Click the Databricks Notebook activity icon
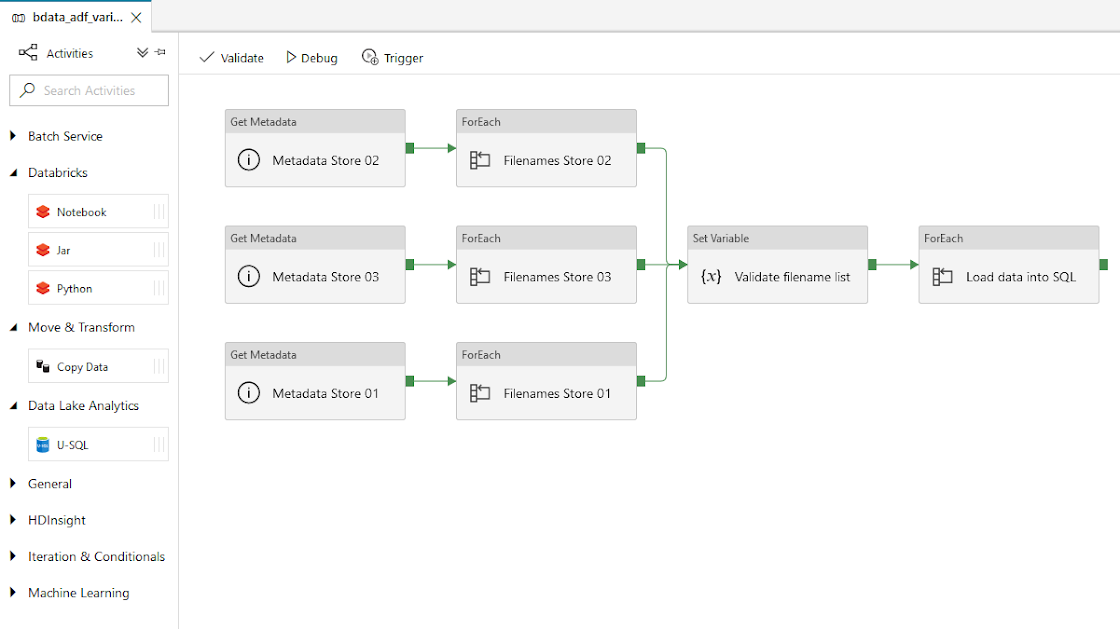 [43, 212]
